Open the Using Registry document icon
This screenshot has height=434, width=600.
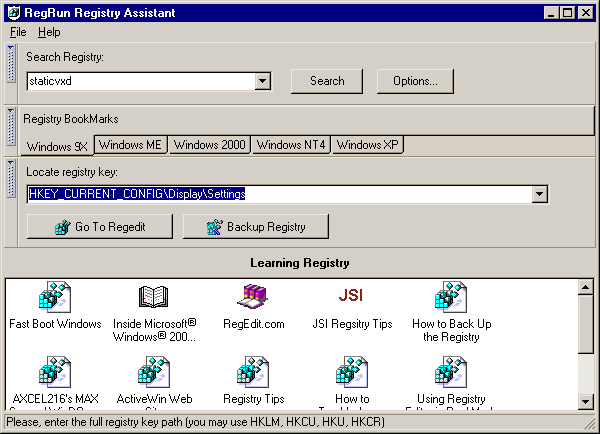451,372
